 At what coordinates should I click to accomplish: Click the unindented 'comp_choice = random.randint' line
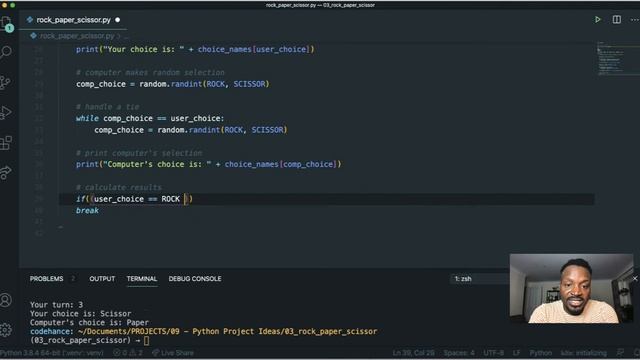[173, 84]
